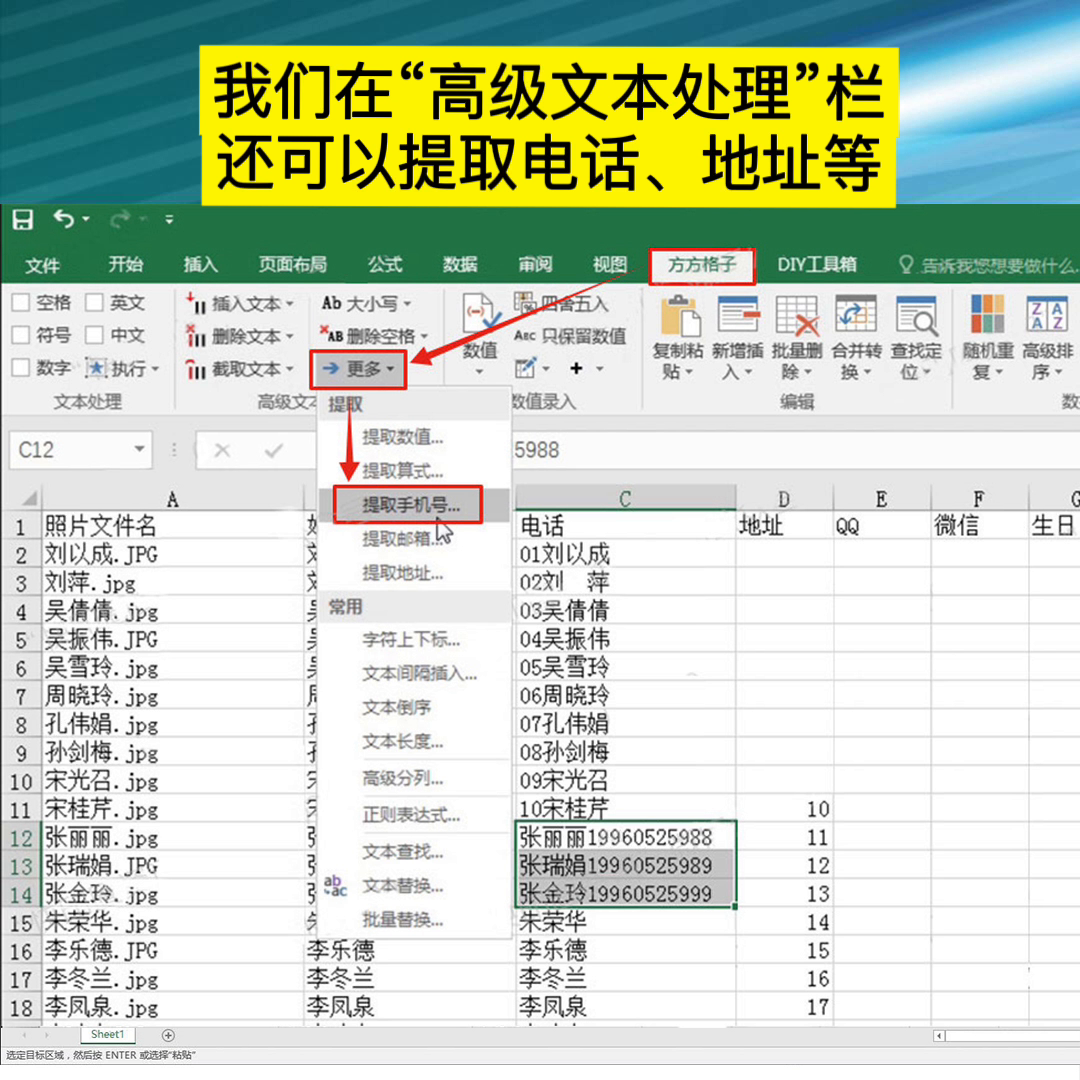
Task: Select the column D header
Action: point(784,498)
